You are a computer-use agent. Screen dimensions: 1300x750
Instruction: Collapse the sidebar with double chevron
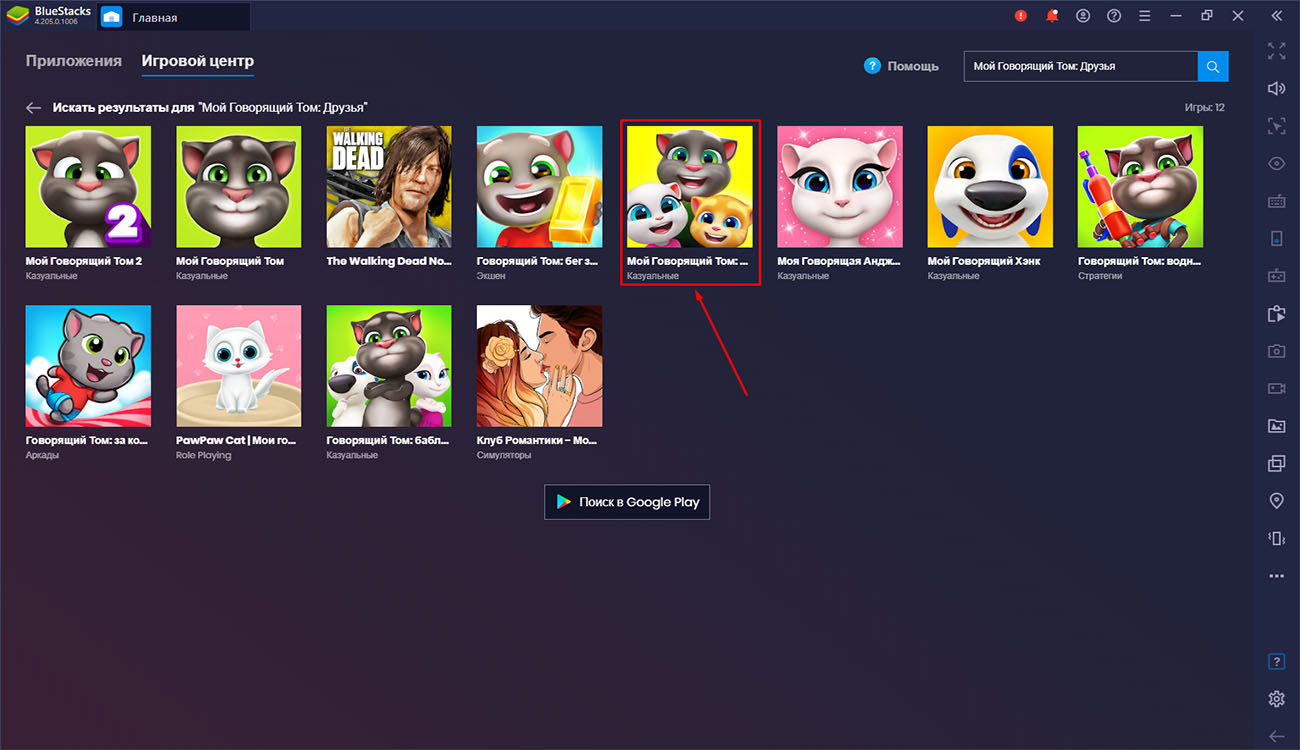[x=1276, y=15]
